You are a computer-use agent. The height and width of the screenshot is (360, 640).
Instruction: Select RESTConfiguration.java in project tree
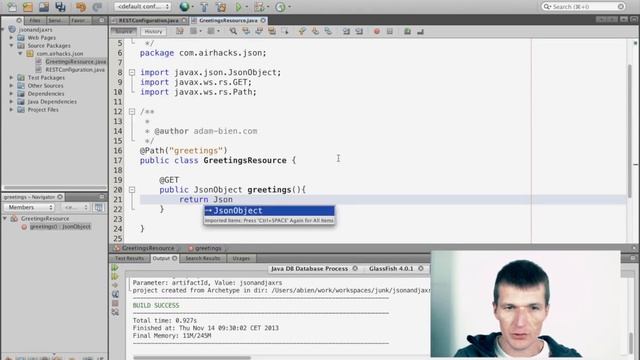click(x=75, y=70)
